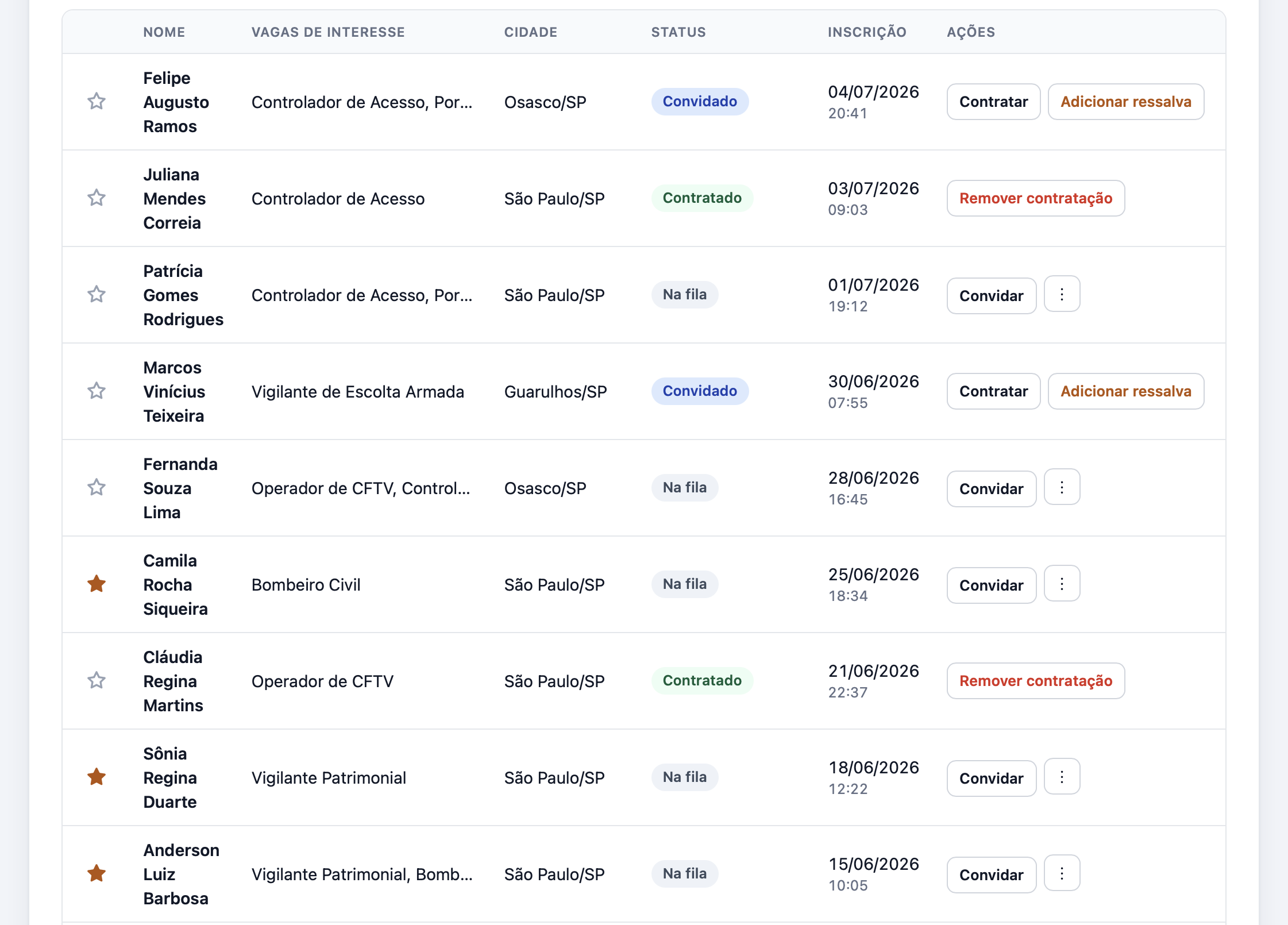The height and width of the screenshot is (925, 1288).
Task: Show extra actions for Anderson Luiz Barbosa
Action: tap(1062, 874)
